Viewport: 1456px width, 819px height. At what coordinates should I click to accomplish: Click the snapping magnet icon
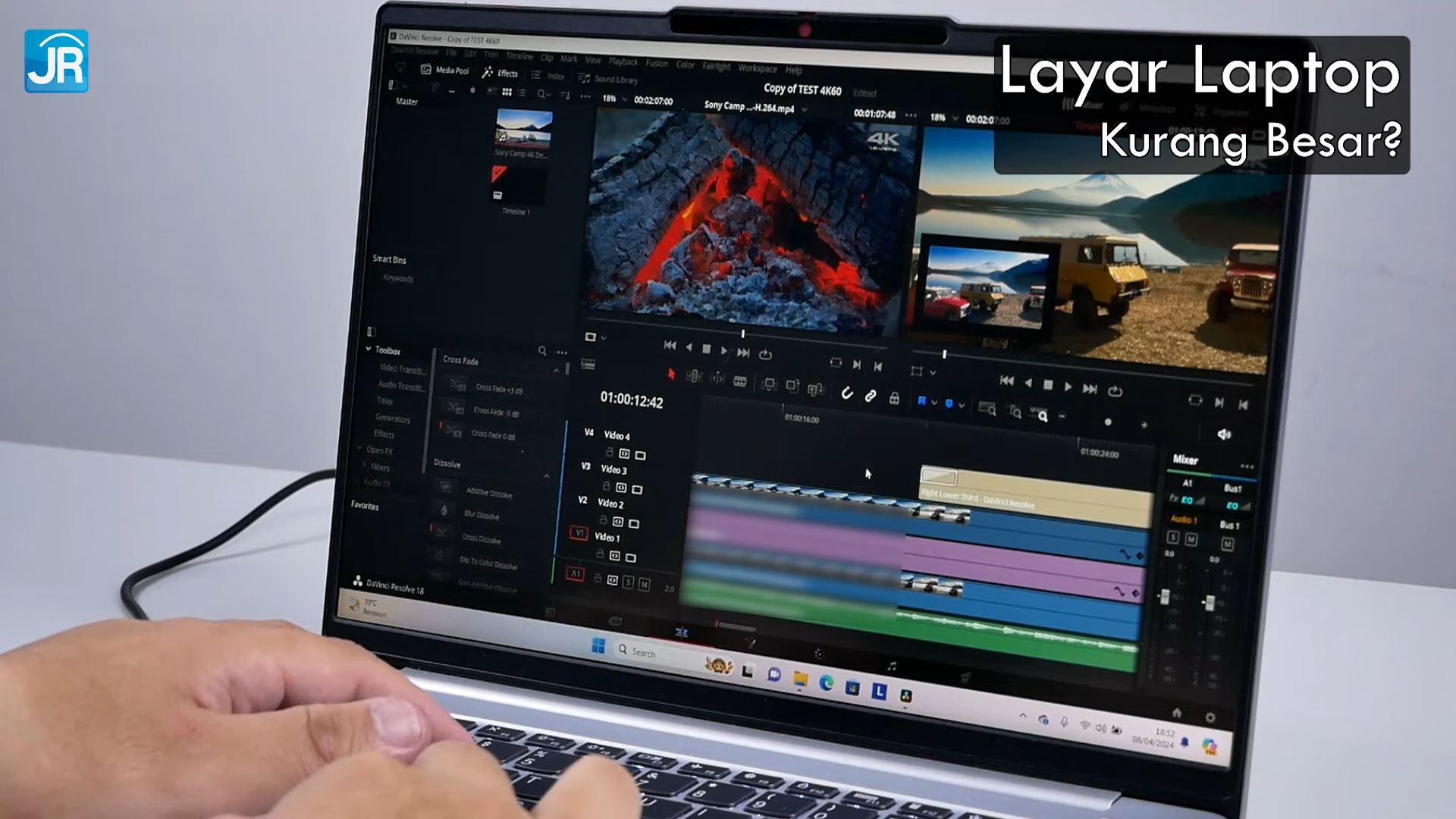tap(847, 395)
